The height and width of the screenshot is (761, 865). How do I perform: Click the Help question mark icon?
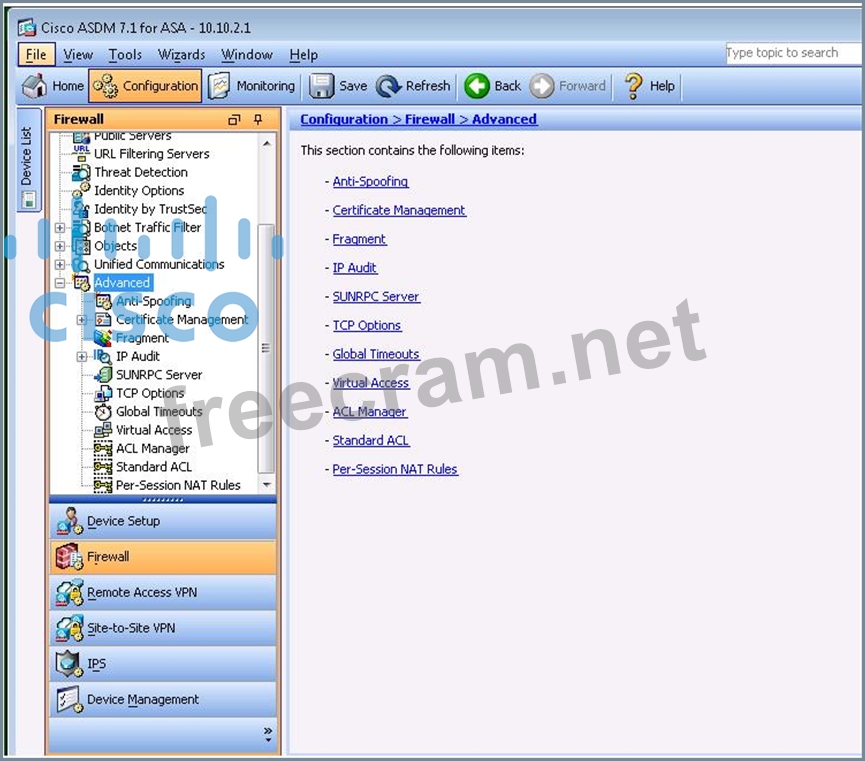pos(633,86)
